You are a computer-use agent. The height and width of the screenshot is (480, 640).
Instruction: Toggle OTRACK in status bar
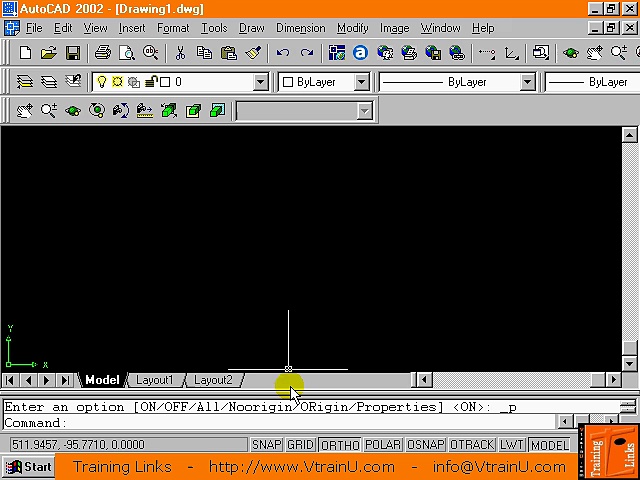click(472, 444)
